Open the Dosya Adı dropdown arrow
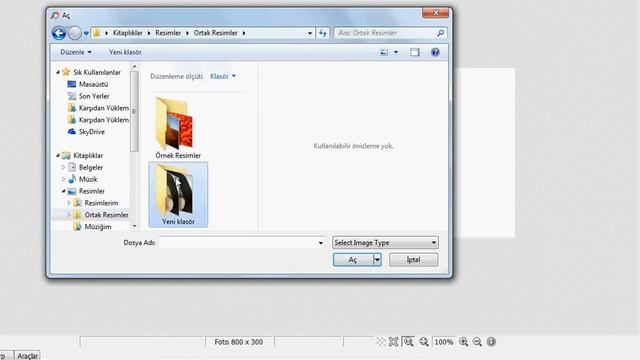 pos(320,243)
